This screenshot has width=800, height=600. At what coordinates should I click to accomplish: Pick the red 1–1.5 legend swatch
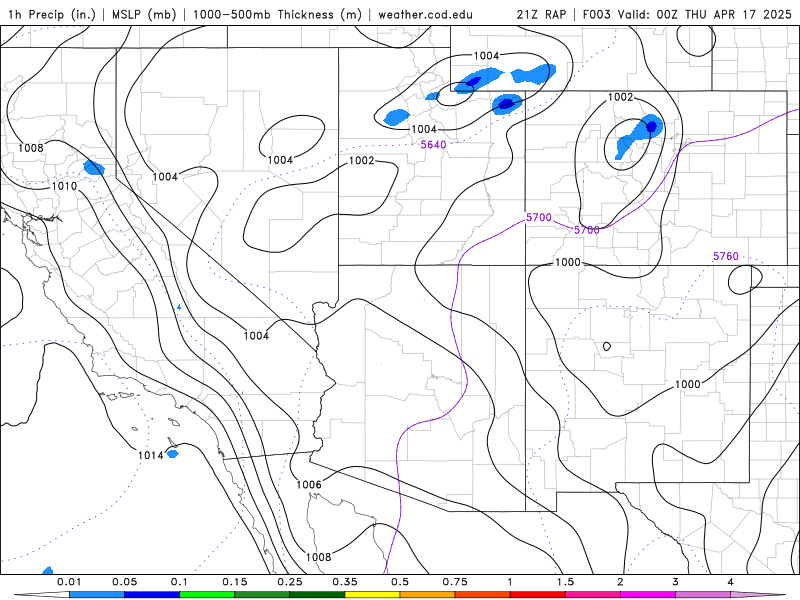(x=538, y=595)
